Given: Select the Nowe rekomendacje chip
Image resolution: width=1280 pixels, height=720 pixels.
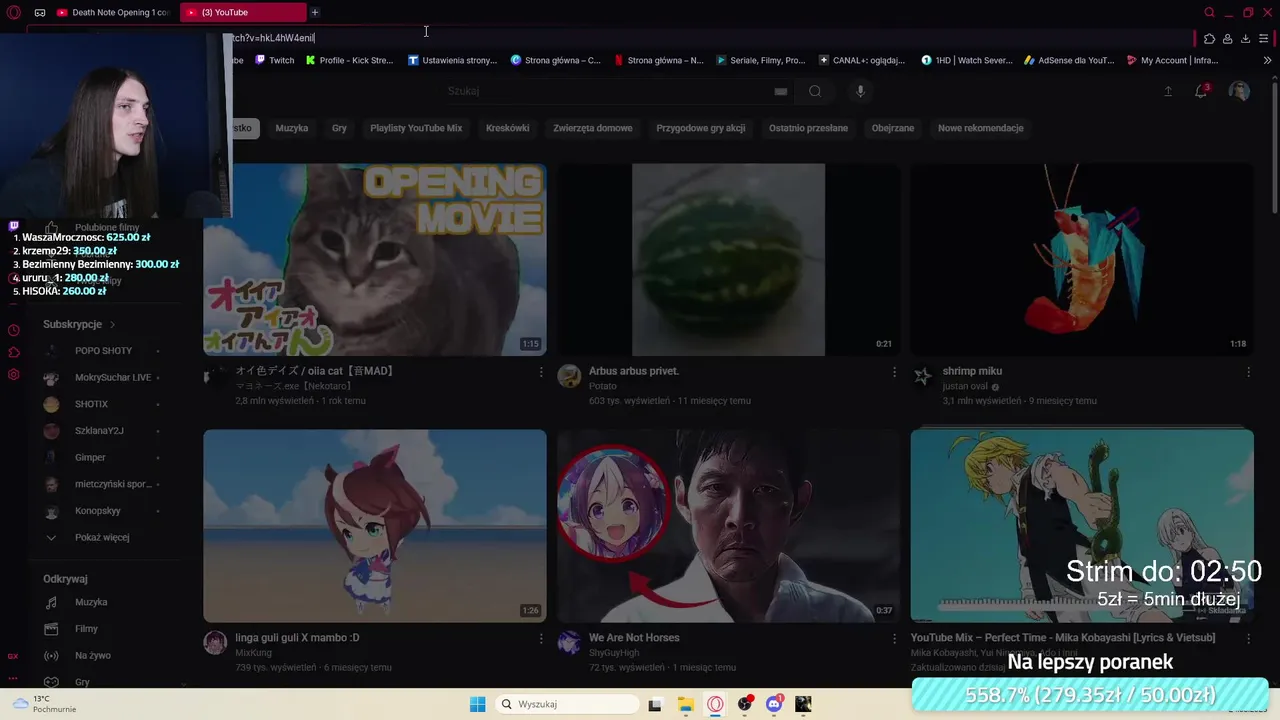Looking at the screenshot, I should [x=980, y=128].
